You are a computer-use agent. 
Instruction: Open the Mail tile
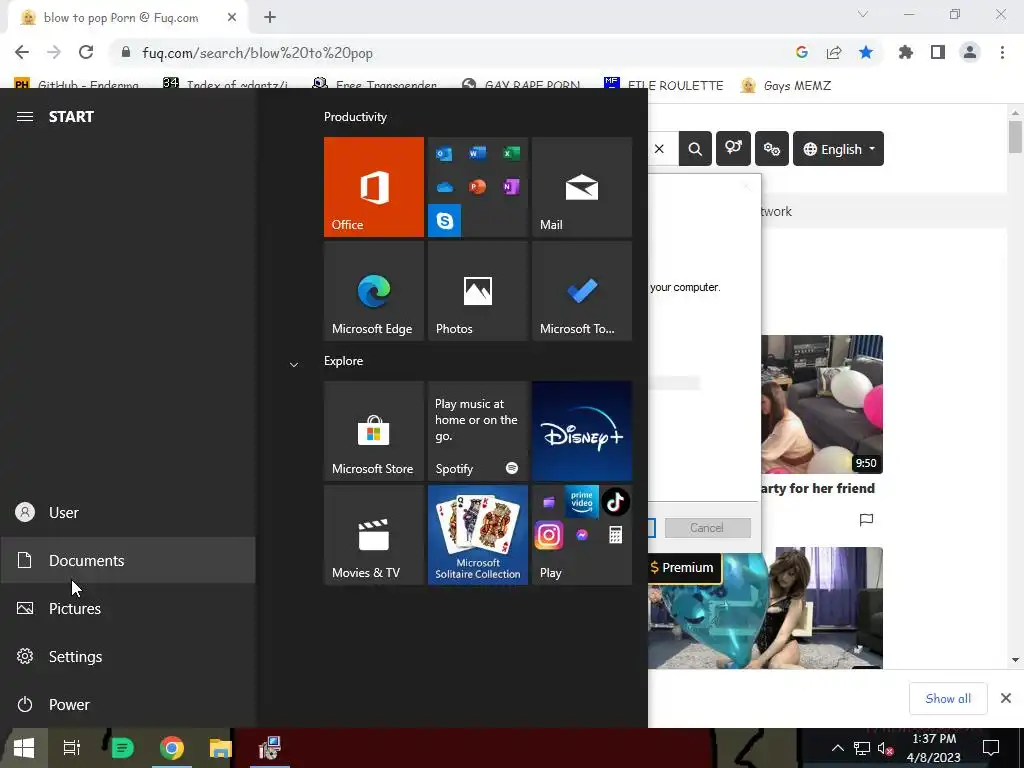tap(582, 187)
